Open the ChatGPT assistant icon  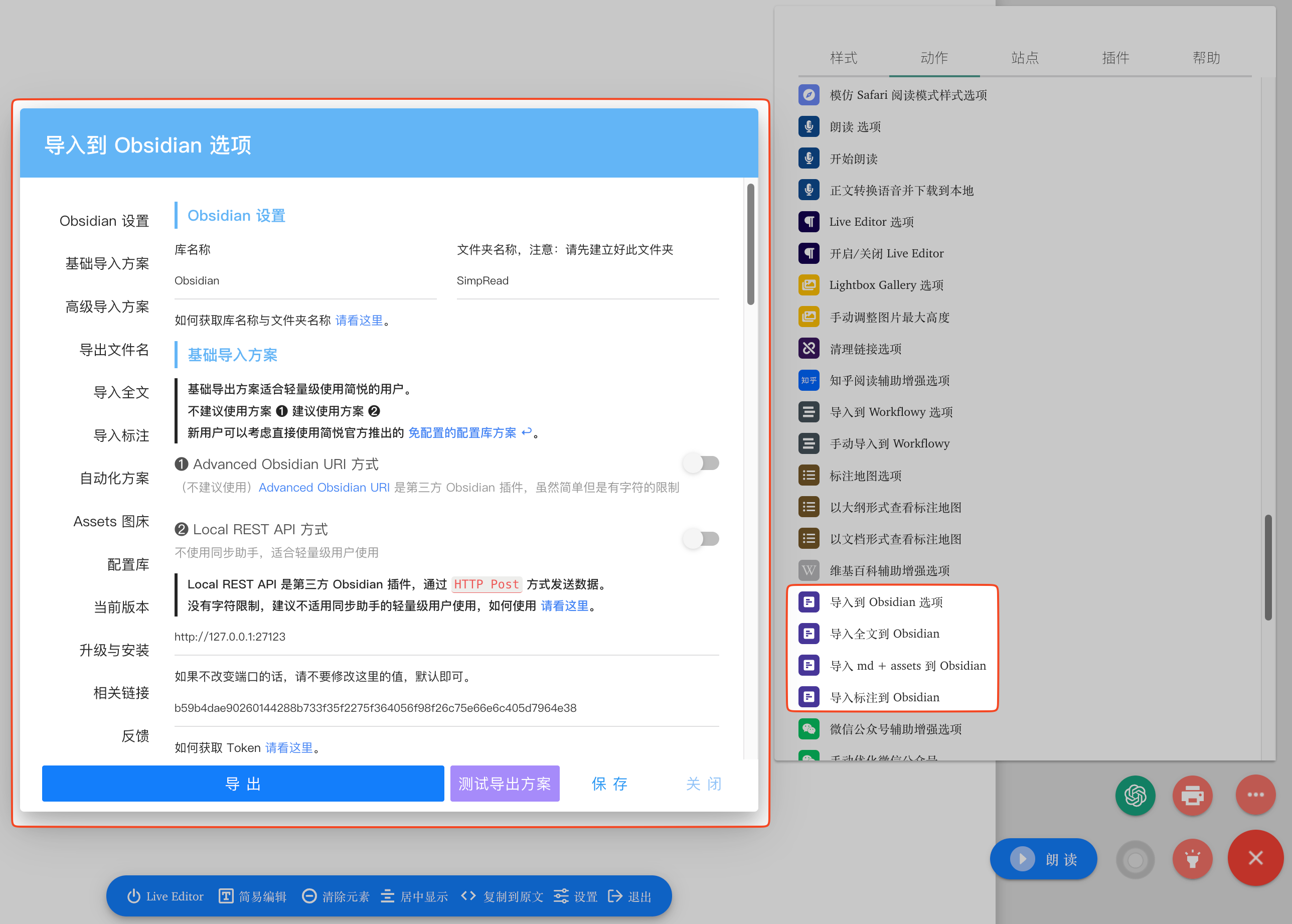(1136, 796)
